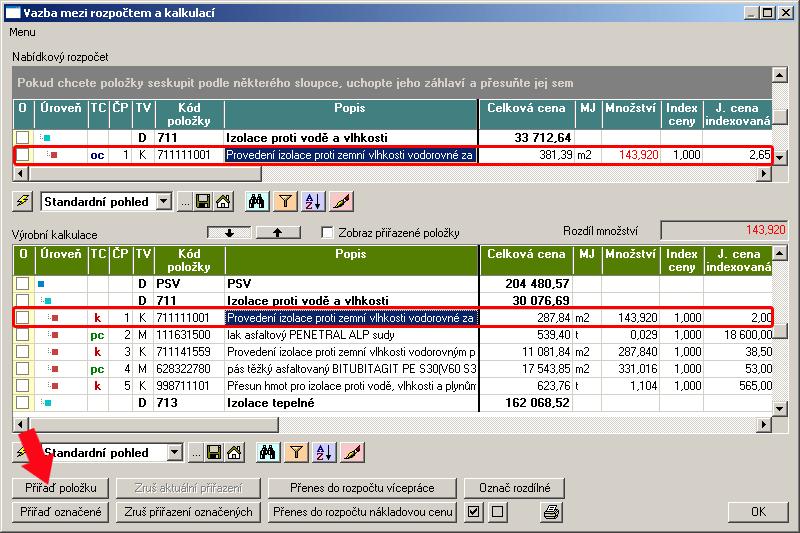Sort by upper Popis column header

[x=350, y=114]
